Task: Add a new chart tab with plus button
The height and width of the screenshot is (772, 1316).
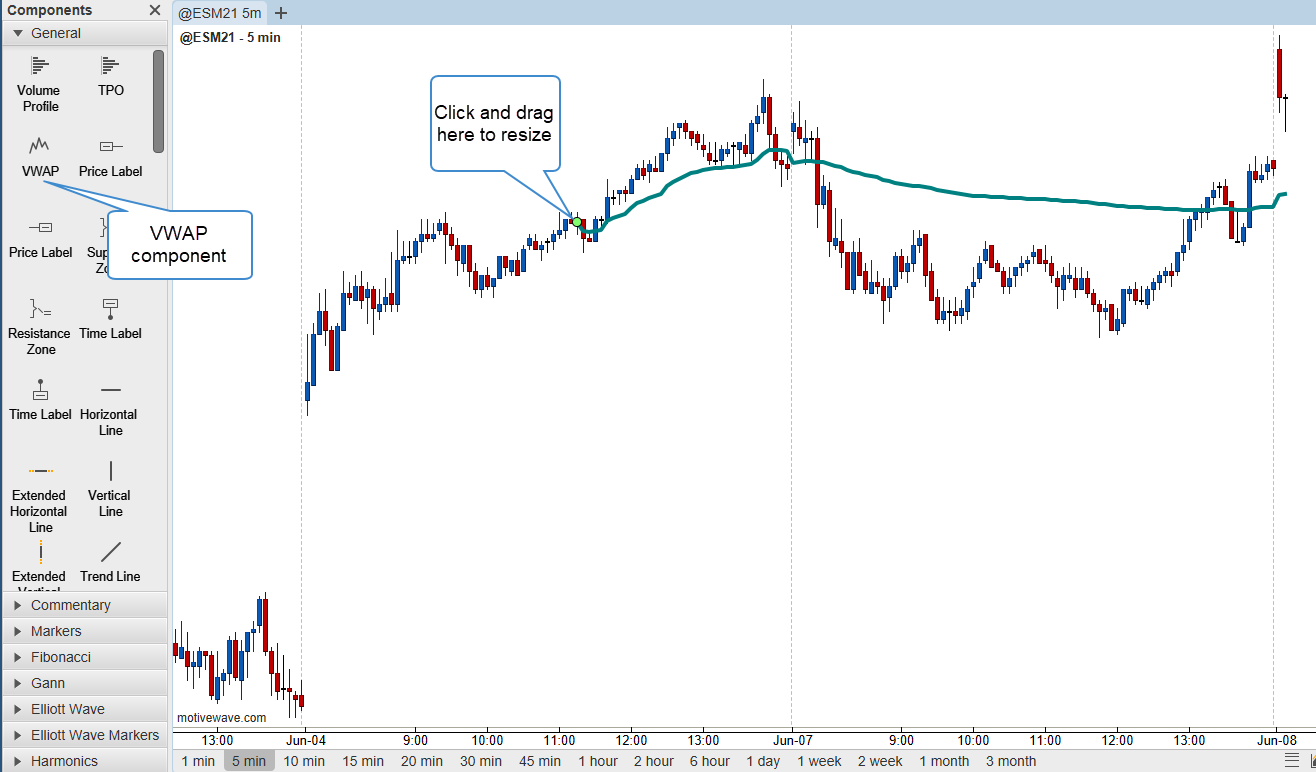Action: (x=281, y=13)
